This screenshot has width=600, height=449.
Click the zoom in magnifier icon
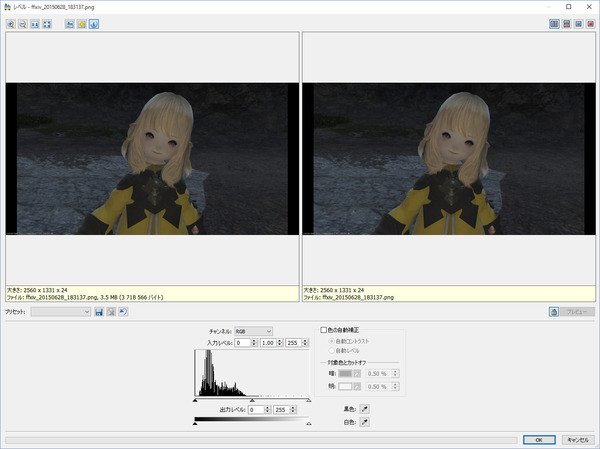coord(11,24)
